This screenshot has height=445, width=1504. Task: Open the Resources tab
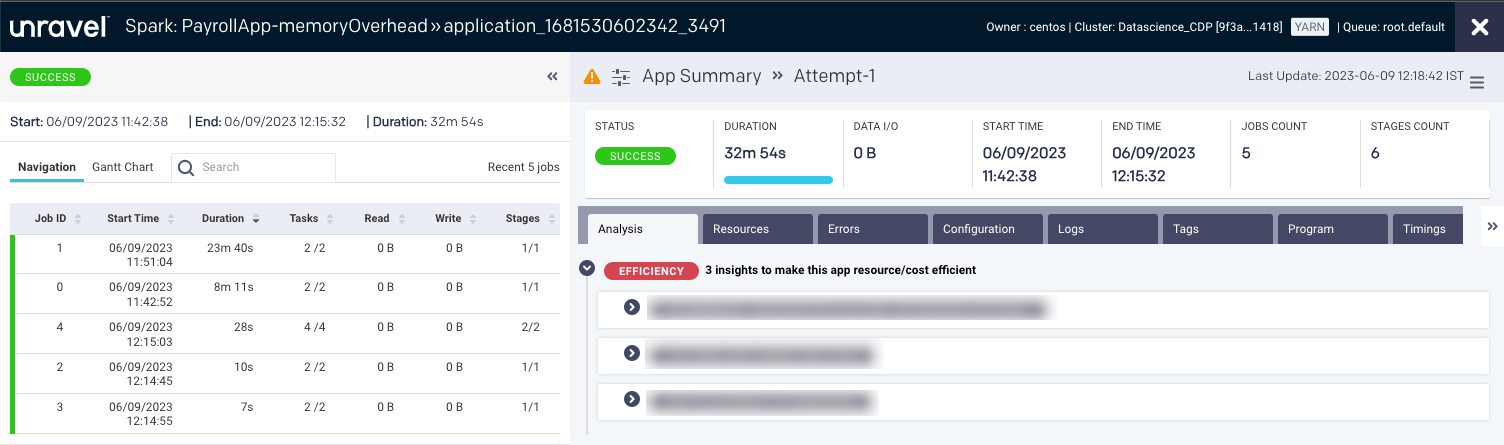coord(759,229)
